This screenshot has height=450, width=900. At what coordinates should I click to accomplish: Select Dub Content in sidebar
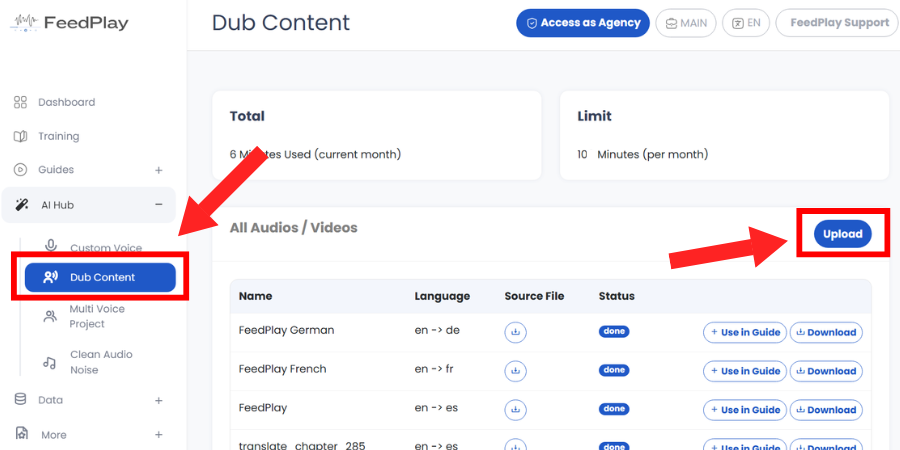[100, 277]
